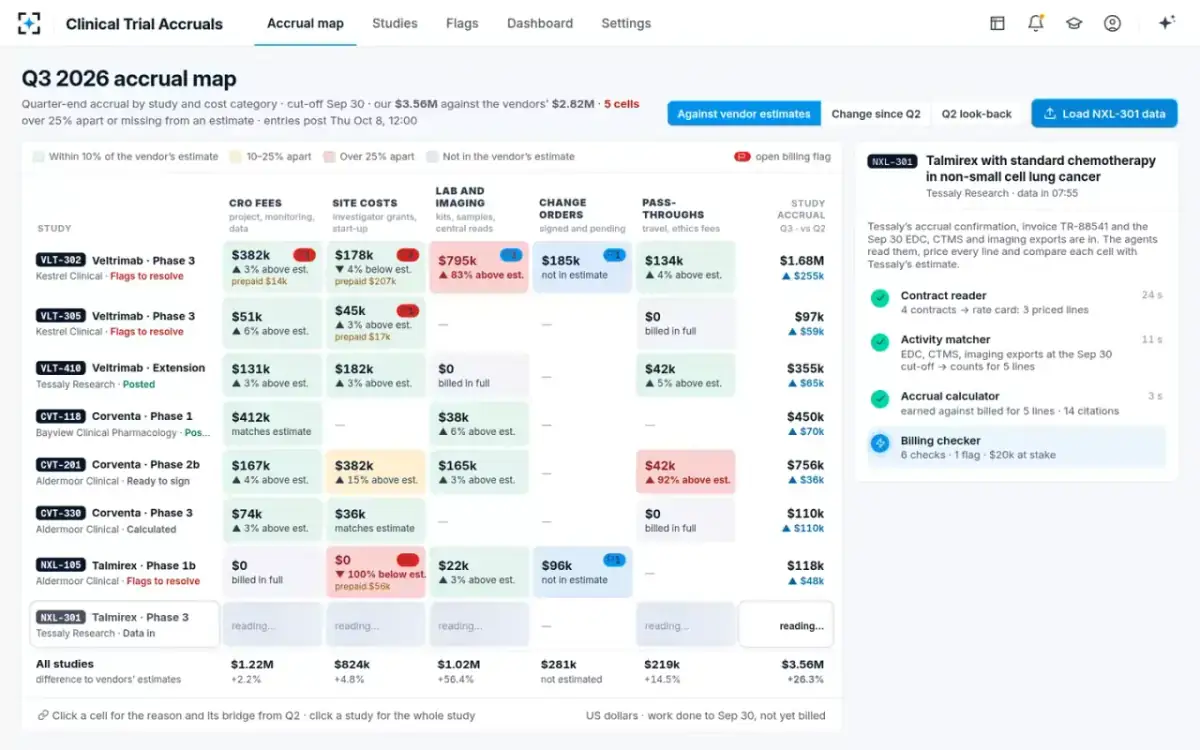The image size is (1200, 750).
Task: Click the red flag badge in NXL-105 Site Costs cell
Action: 408,560
